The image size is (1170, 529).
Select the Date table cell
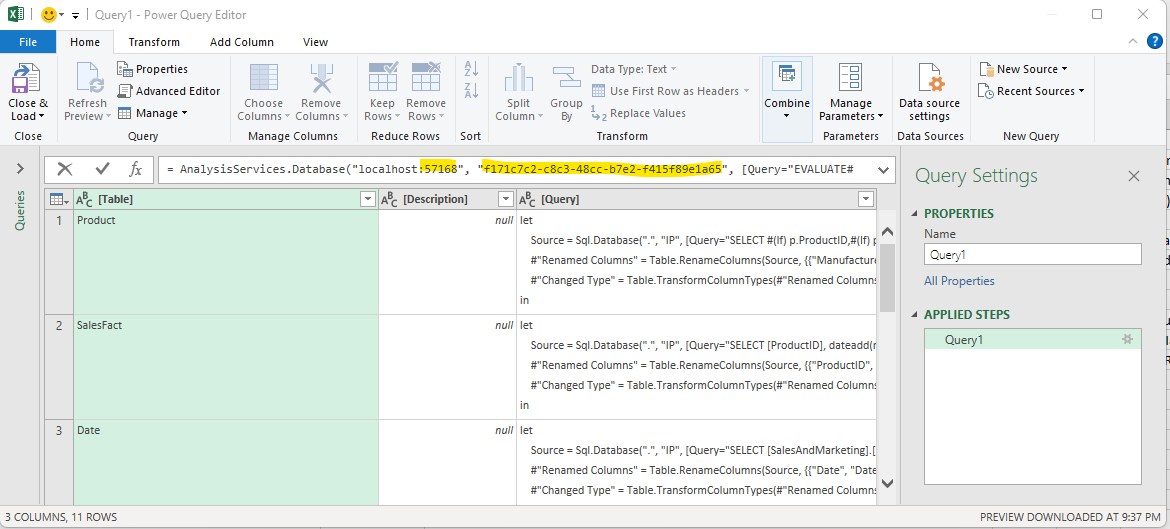[x=226, y=463]
